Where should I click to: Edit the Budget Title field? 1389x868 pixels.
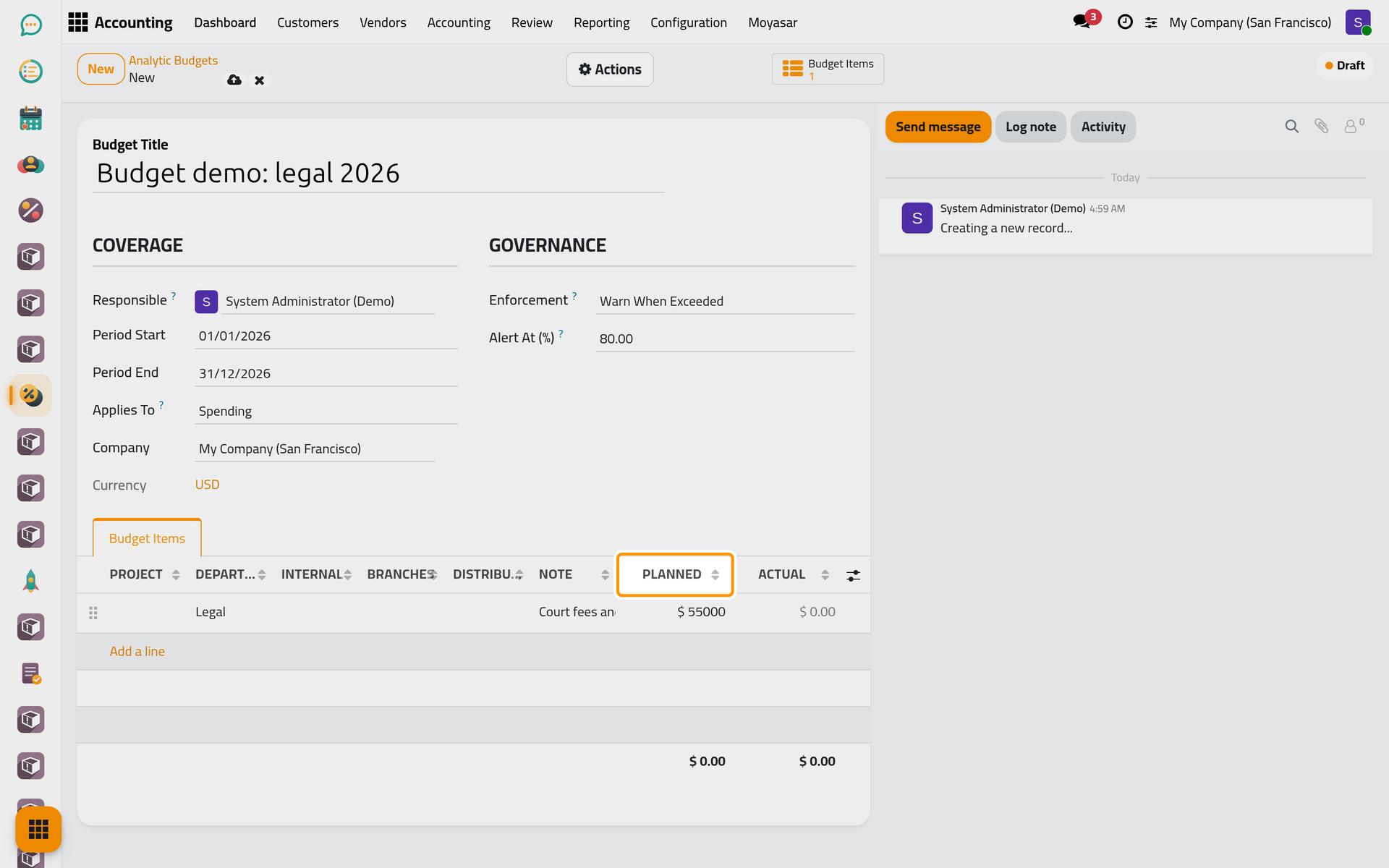pos(378,174)
